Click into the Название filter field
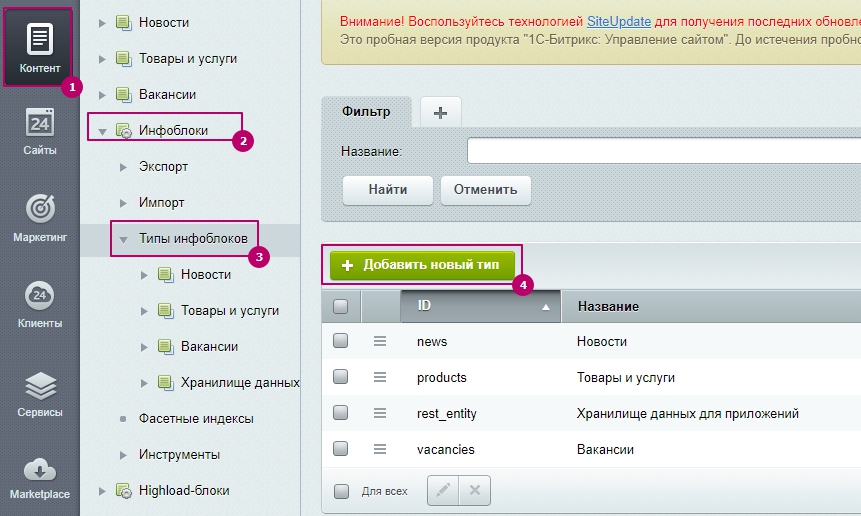861x516 pixels. click(x=664, y=151)
